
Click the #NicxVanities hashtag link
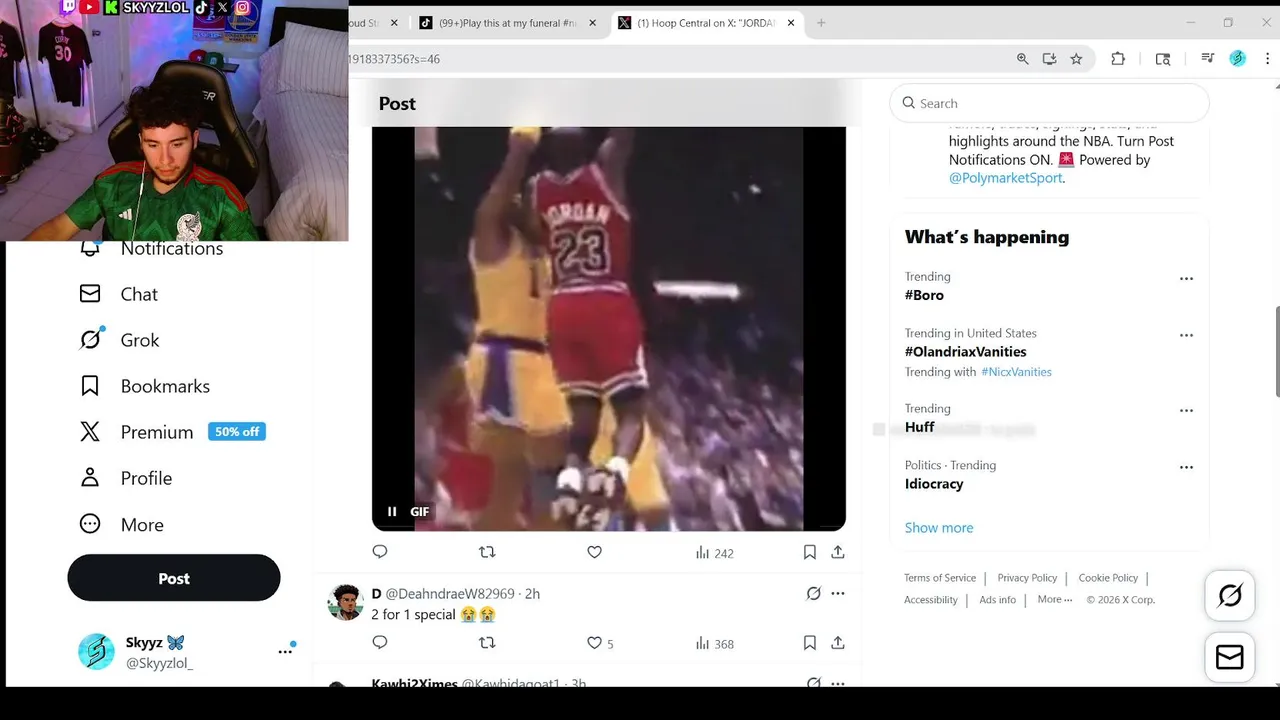(x=1016, y=372)
